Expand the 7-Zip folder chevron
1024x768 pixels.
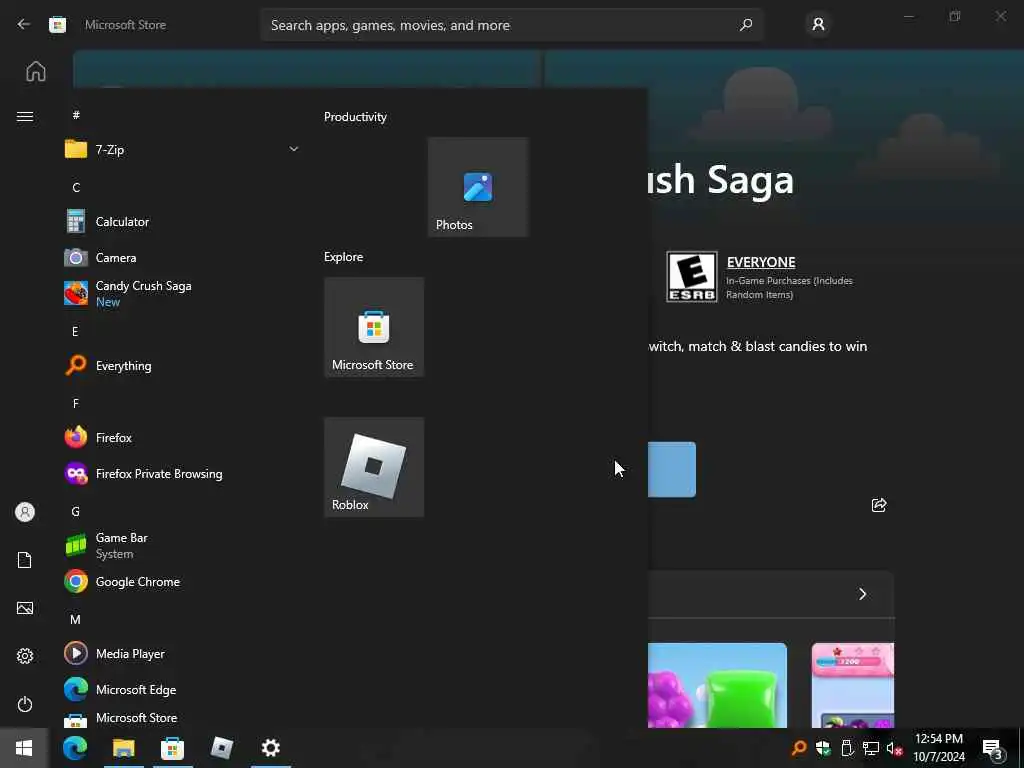[x=294, y=149]
